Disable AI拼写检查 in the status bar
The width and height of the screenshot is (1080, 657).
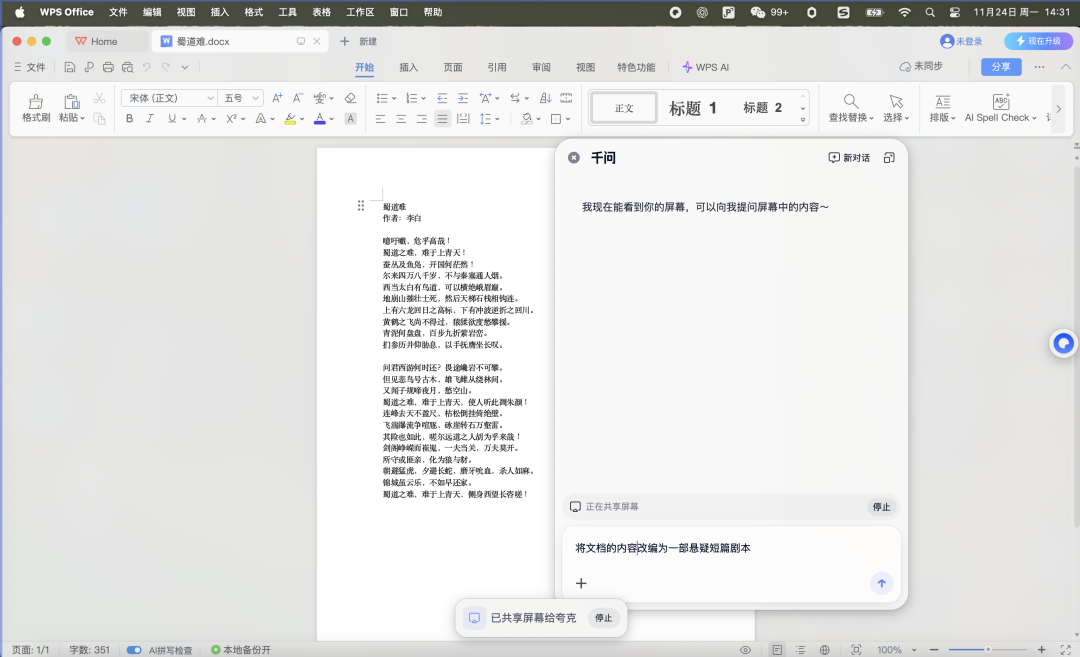point(134,649)
